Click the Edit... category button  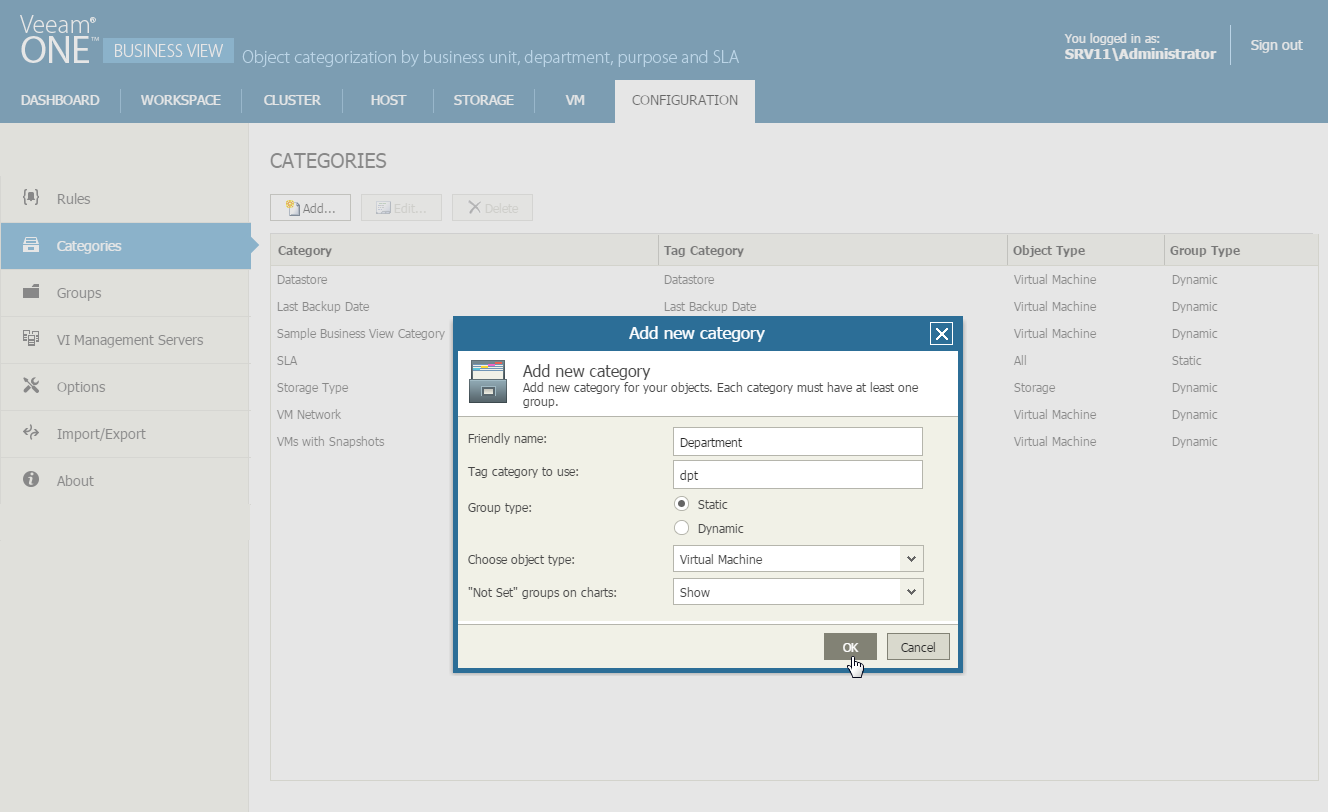(401, 208)
